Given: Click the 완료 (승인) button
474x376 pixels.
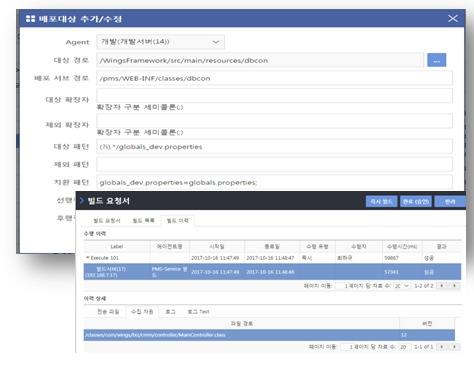Looking at the screenshot, I should (416, 201).
